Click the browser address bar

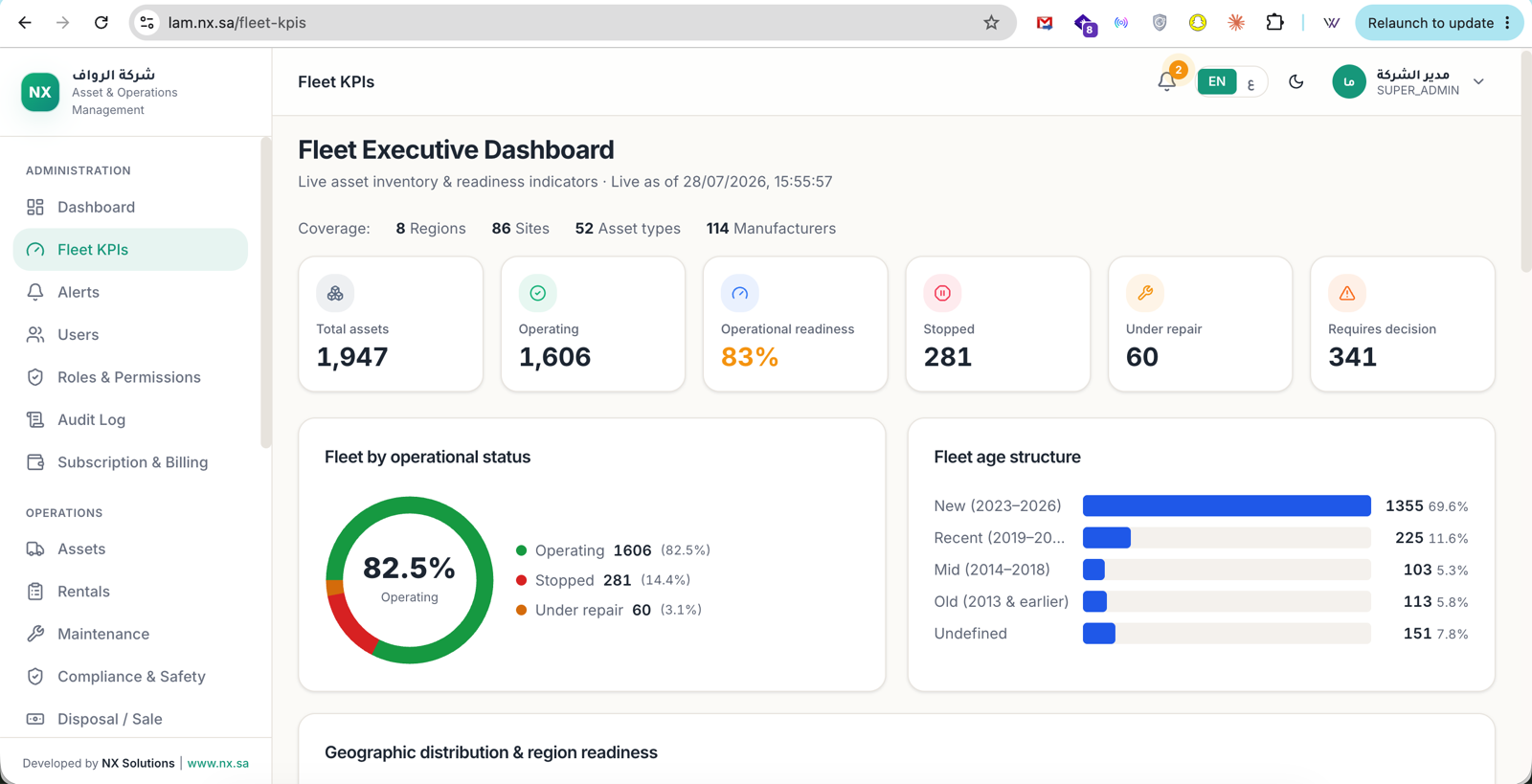[573, 23]
